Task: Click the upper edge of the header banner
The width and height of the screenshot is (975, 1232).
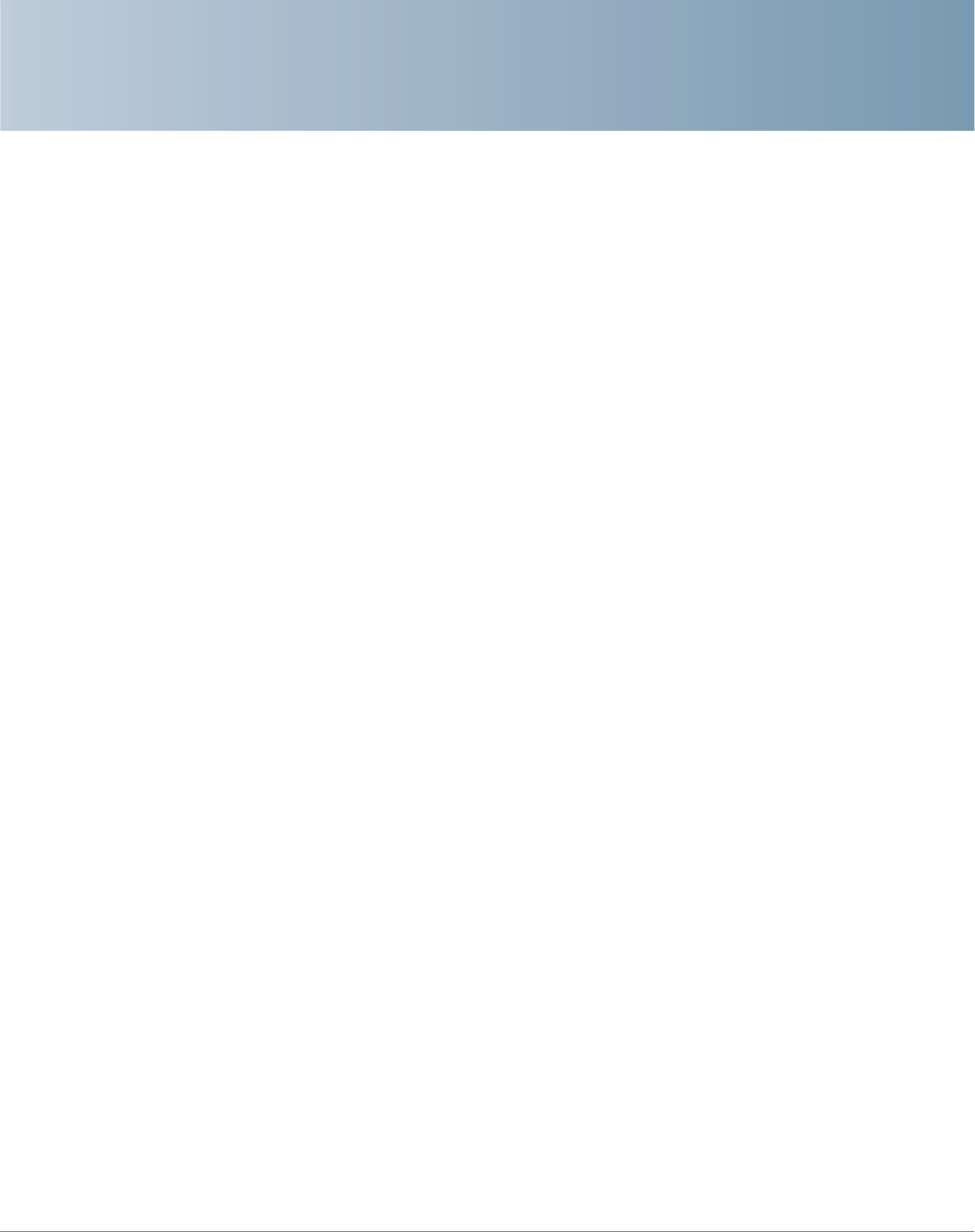Action: [x=487, y=3]
